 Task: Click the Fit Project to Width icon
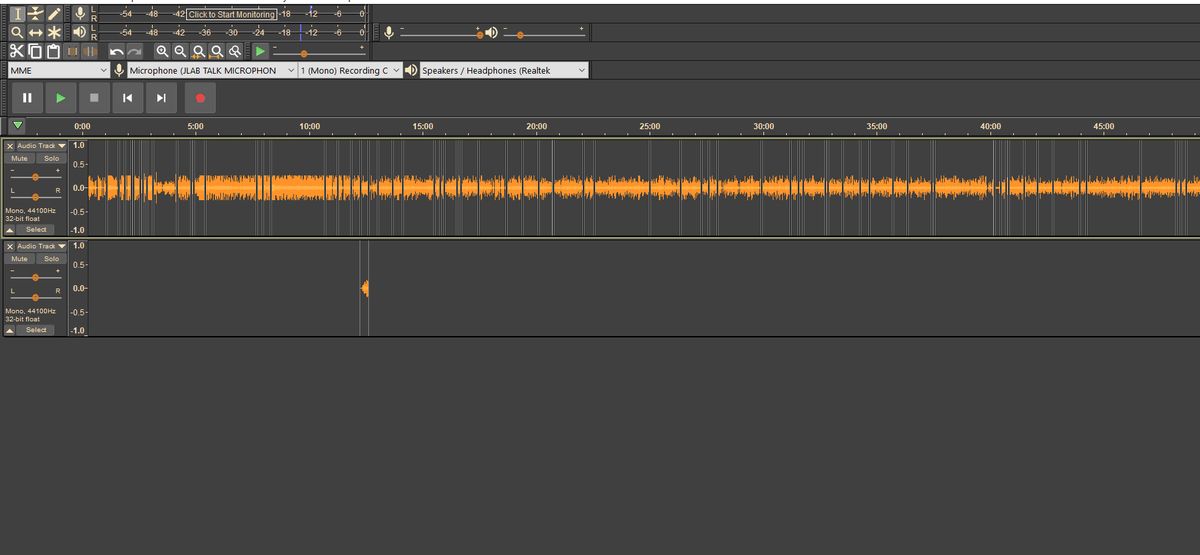click(x=216, y=51)
